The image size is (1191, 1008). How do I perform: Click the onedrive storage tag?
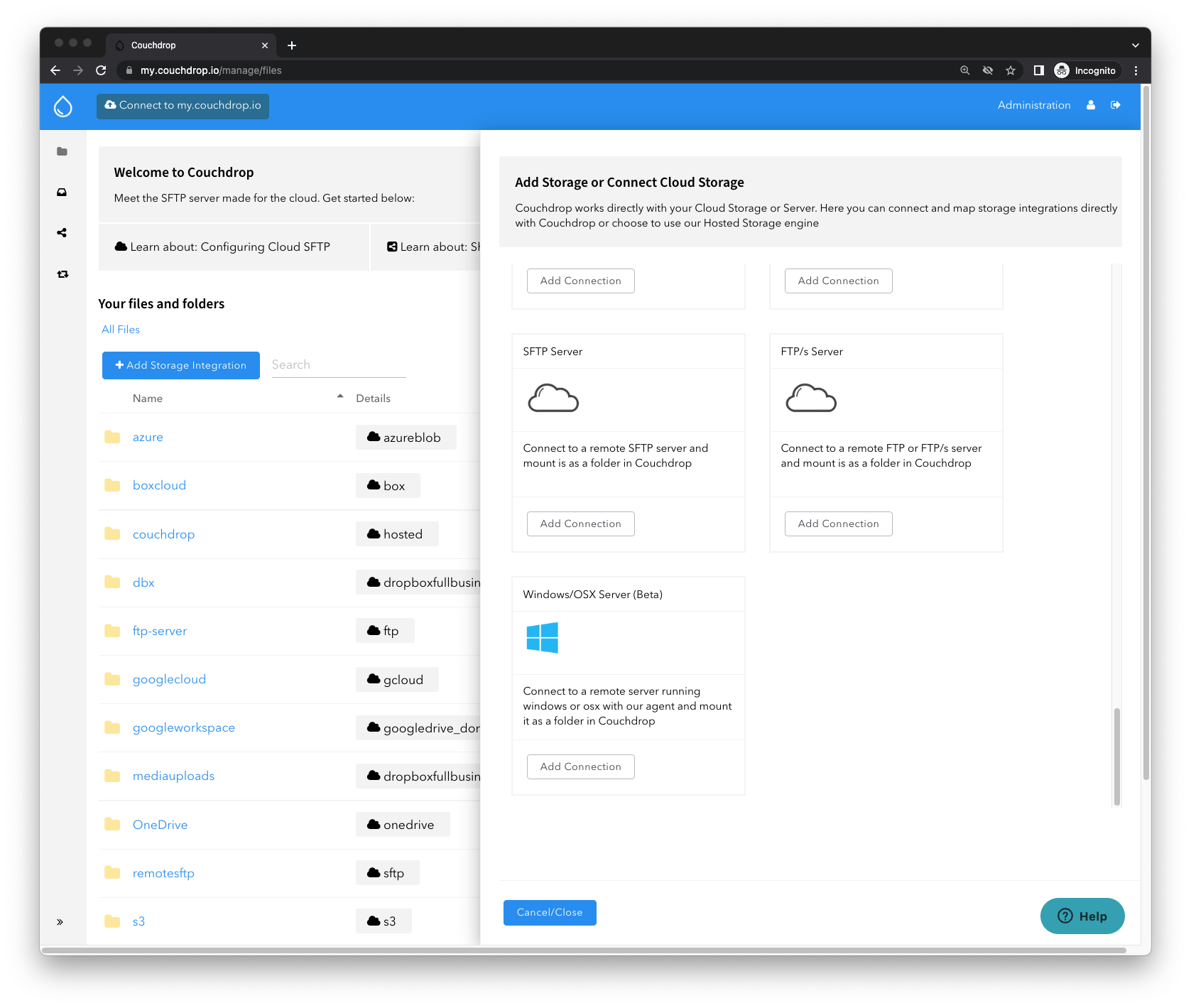coord(403,825)
